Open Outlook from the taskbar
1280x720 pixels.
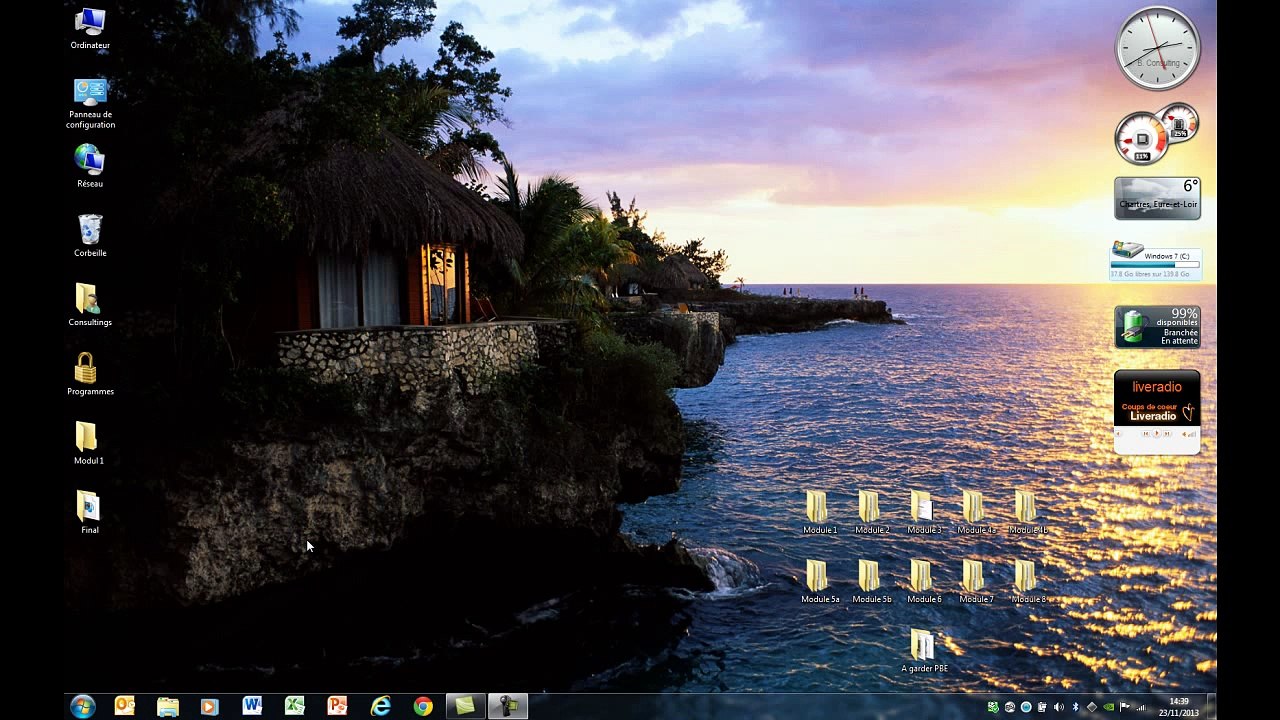[124, 706]
